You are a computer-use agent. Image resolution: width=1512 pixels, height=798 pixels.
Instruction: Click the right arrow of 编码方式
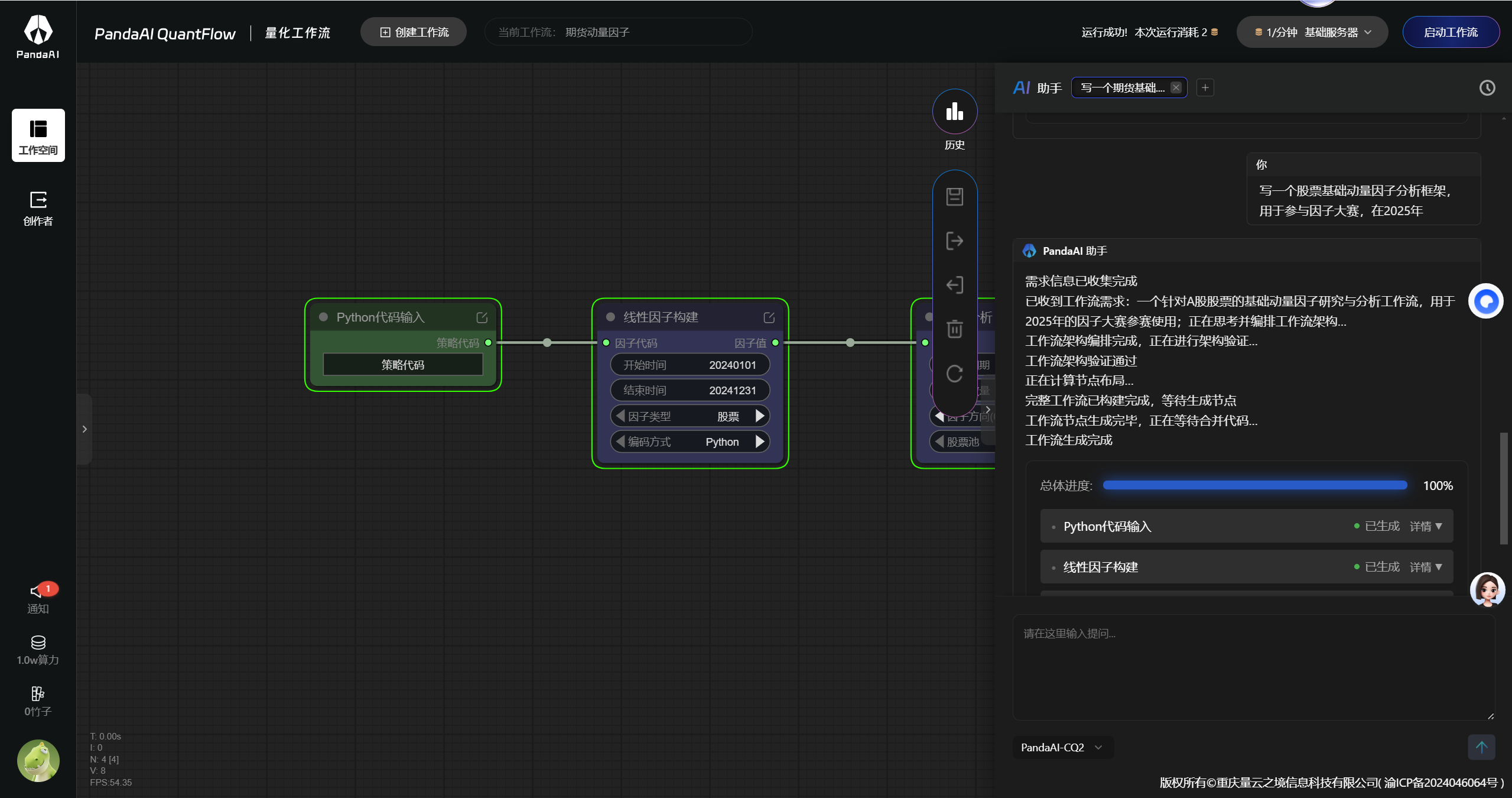[760, 442]
